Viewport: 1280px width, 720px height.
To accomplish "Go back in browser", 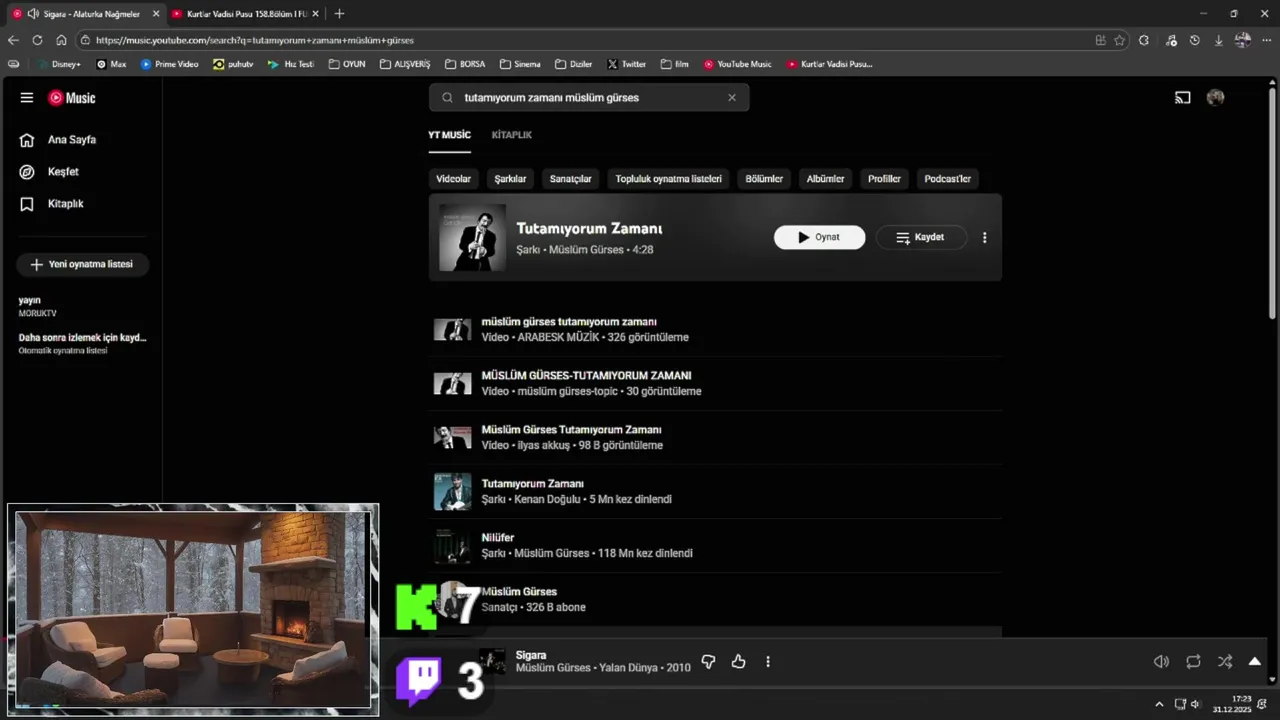I will (x=13, y=40).
